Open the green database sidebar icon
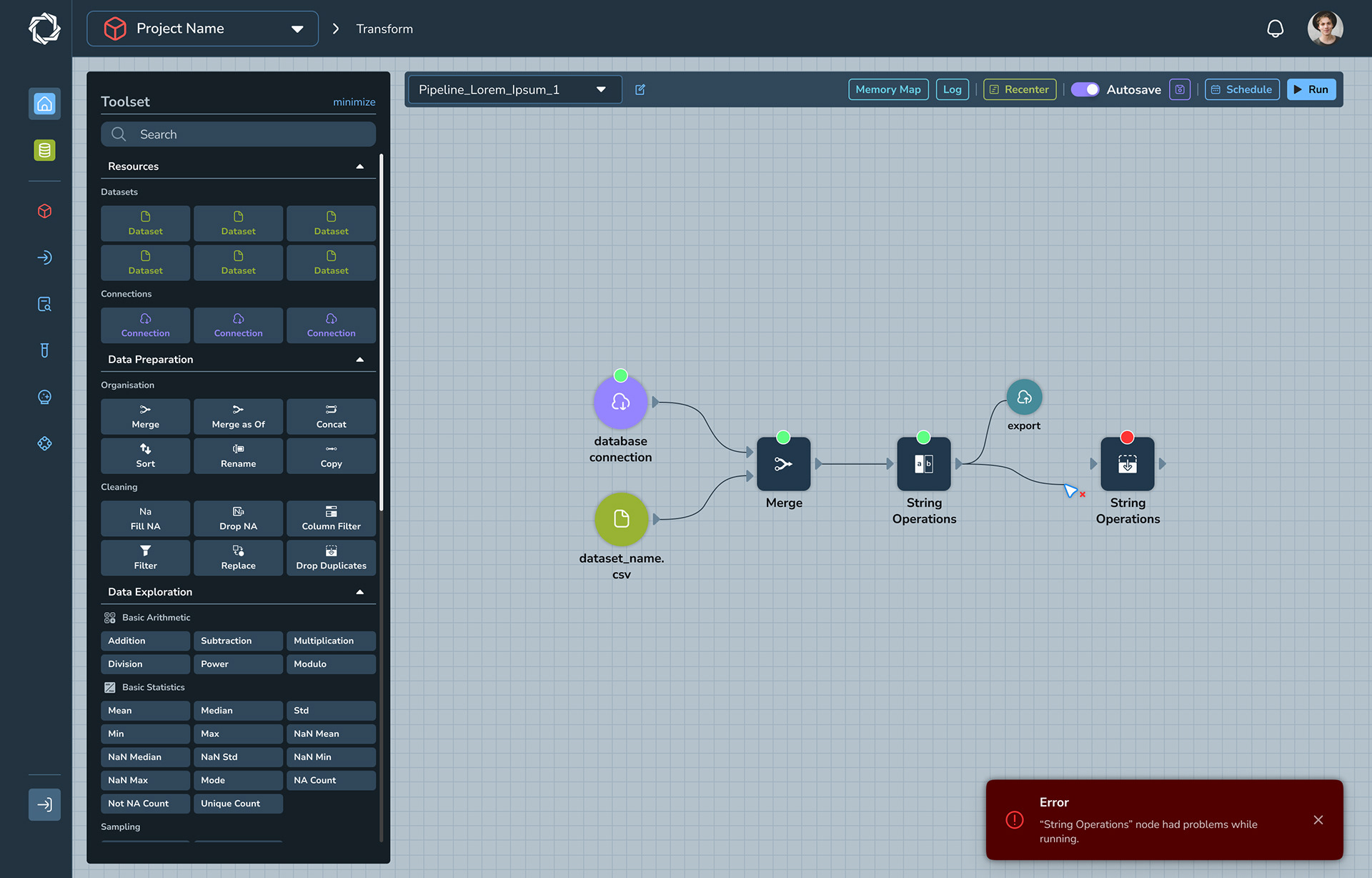 point(44,150)
